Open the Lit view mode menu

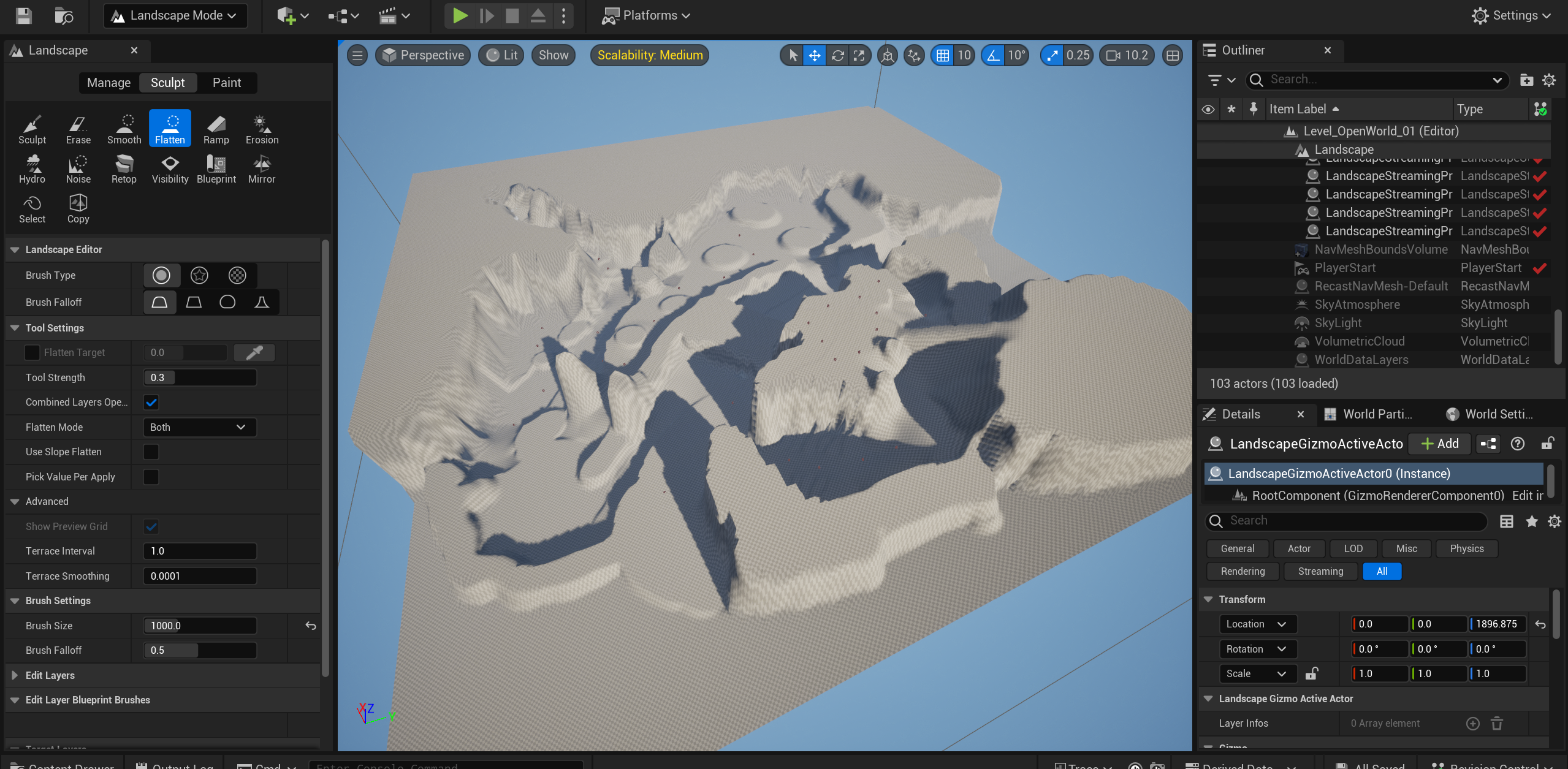[501, 55]
